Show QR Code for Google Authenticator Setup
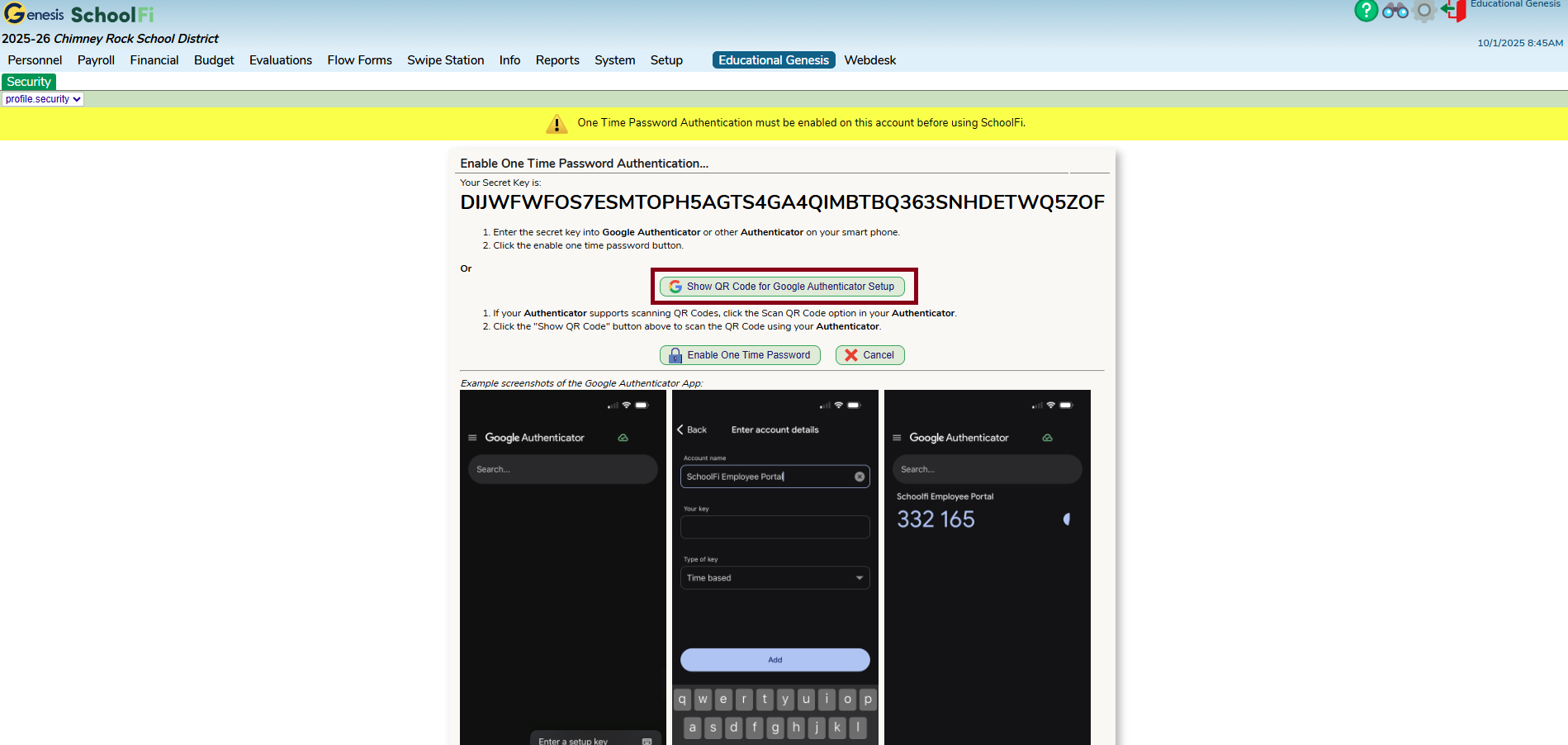 [782, 287]
